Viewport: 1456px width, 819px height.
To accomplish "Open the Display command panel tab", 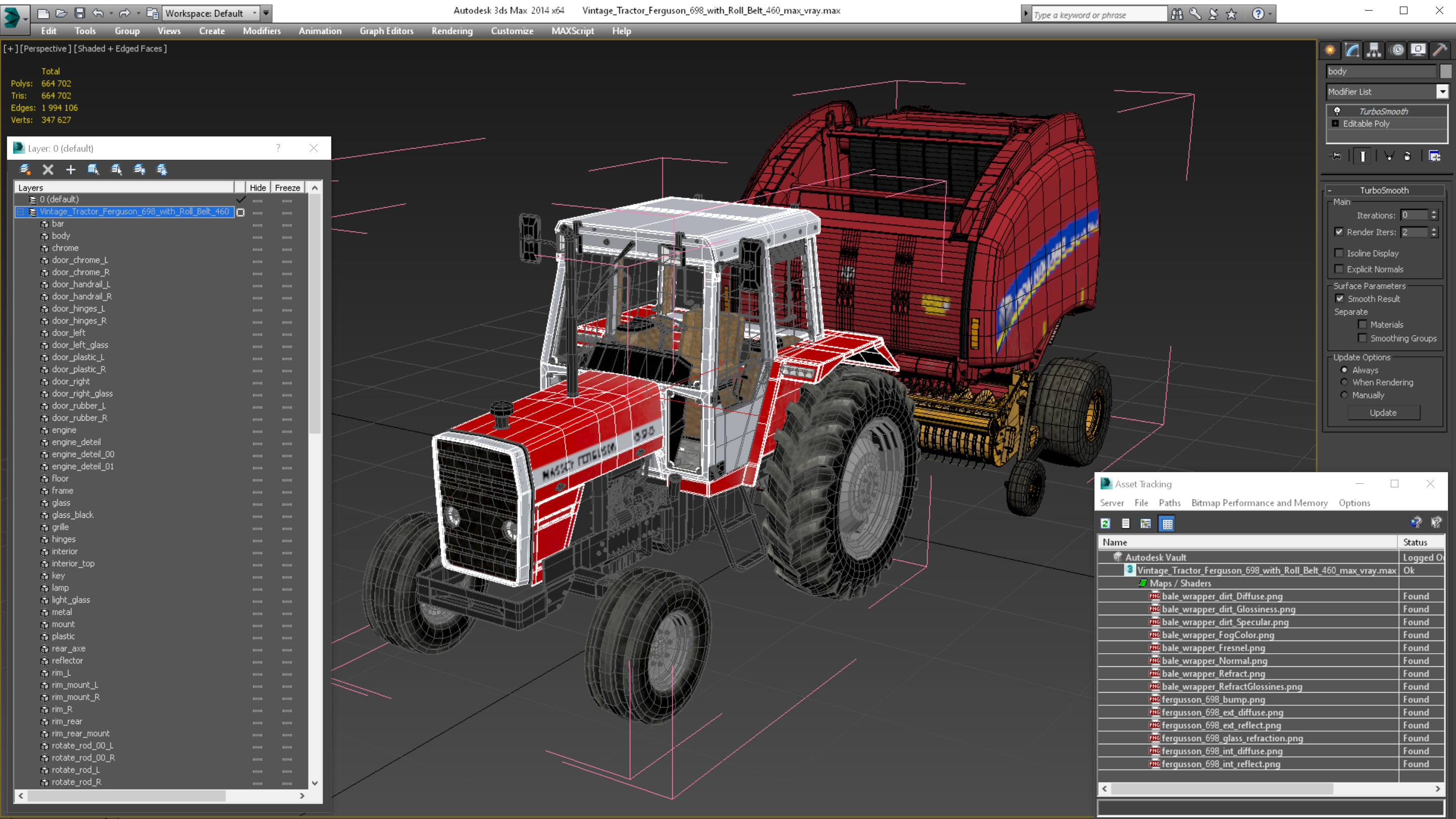I will [x=1418, y=51].
